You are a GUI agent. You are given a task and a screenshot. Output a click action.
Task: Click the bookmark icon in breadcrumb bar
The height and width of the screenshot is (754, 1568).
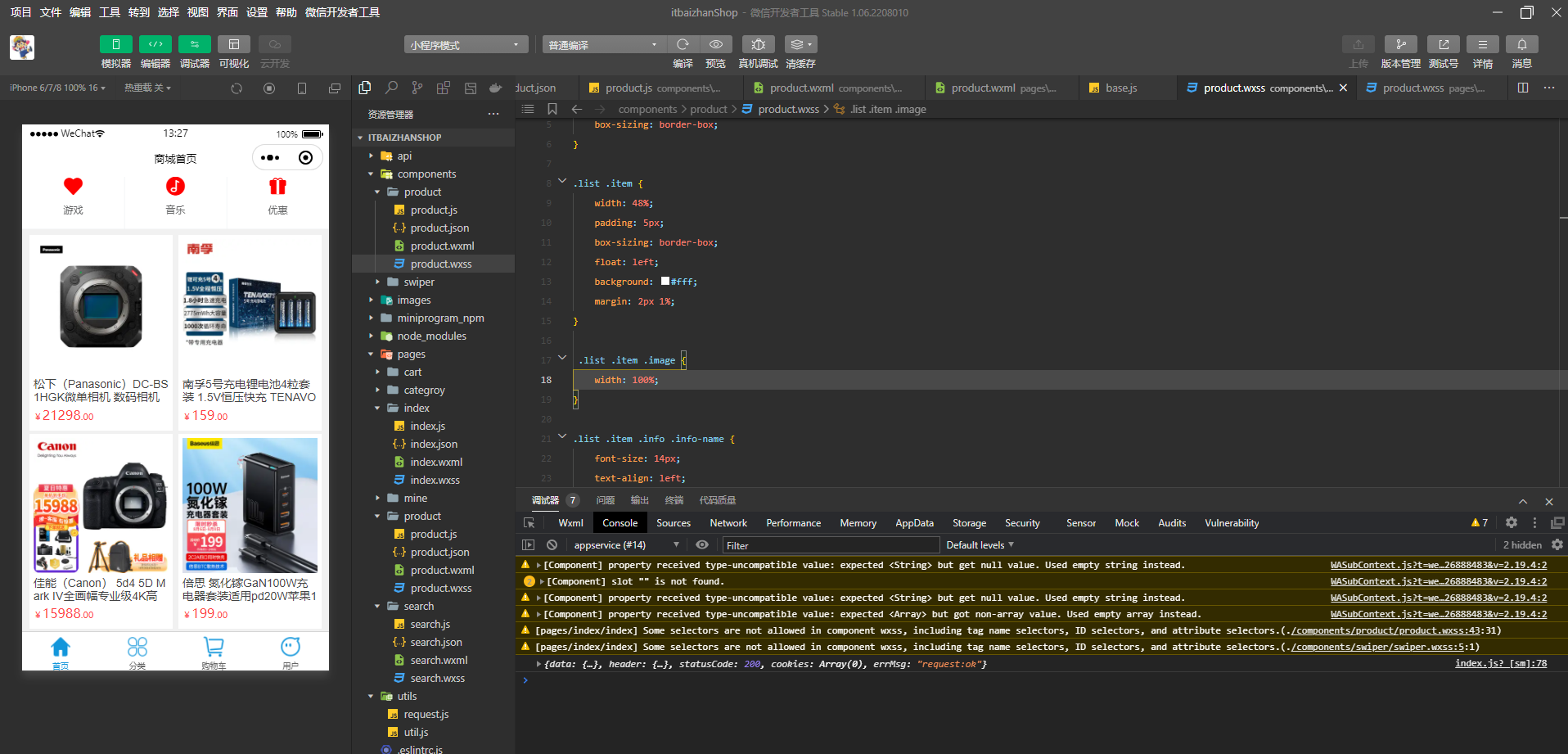(x=552, y=109)
